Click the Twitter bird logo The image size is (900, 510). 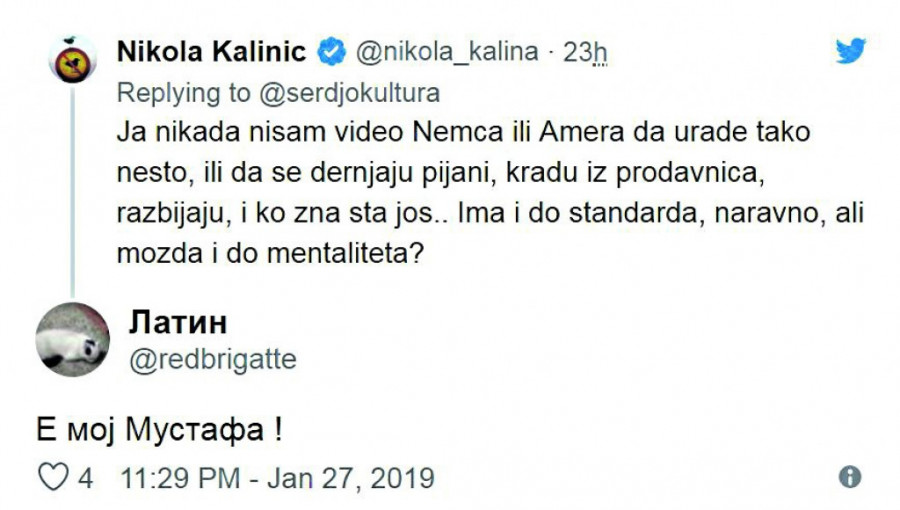[850, 50]
